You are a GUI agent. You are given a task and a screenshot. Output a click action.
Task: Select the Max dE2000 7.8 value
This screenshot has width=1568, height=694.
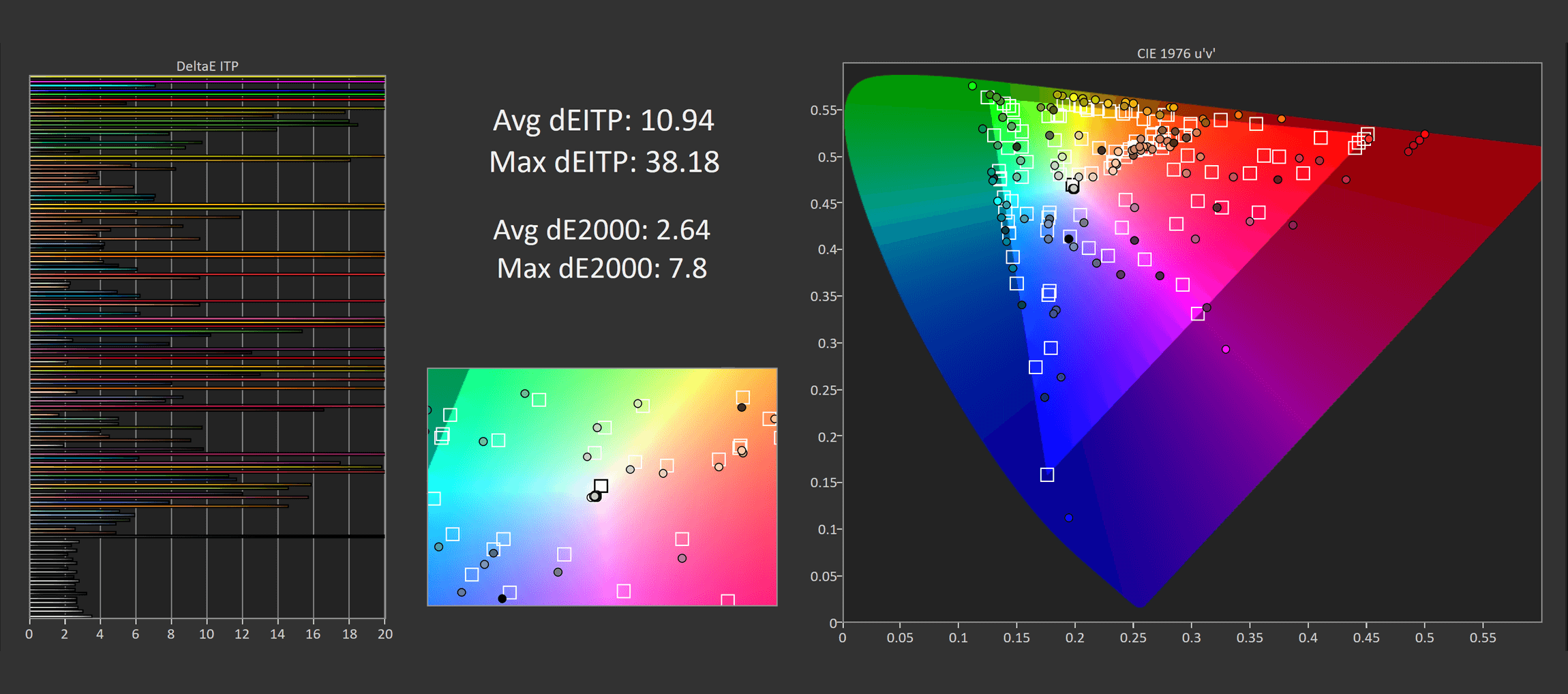coord(601,269)
